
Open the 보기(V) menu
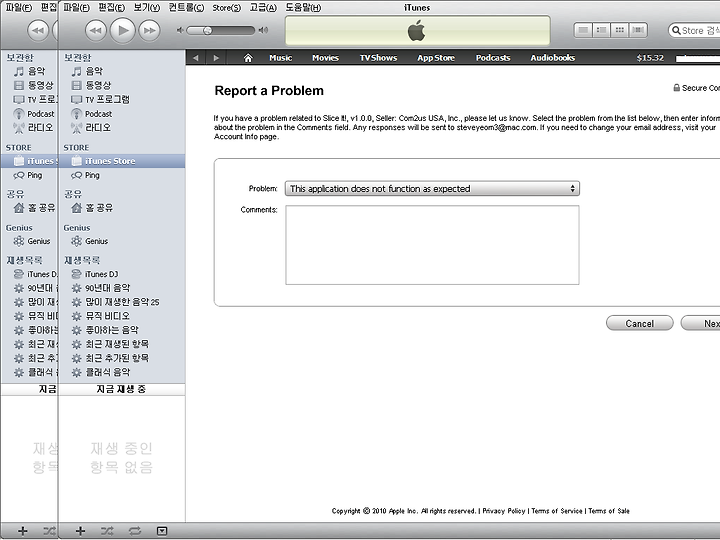click(147, 8)
